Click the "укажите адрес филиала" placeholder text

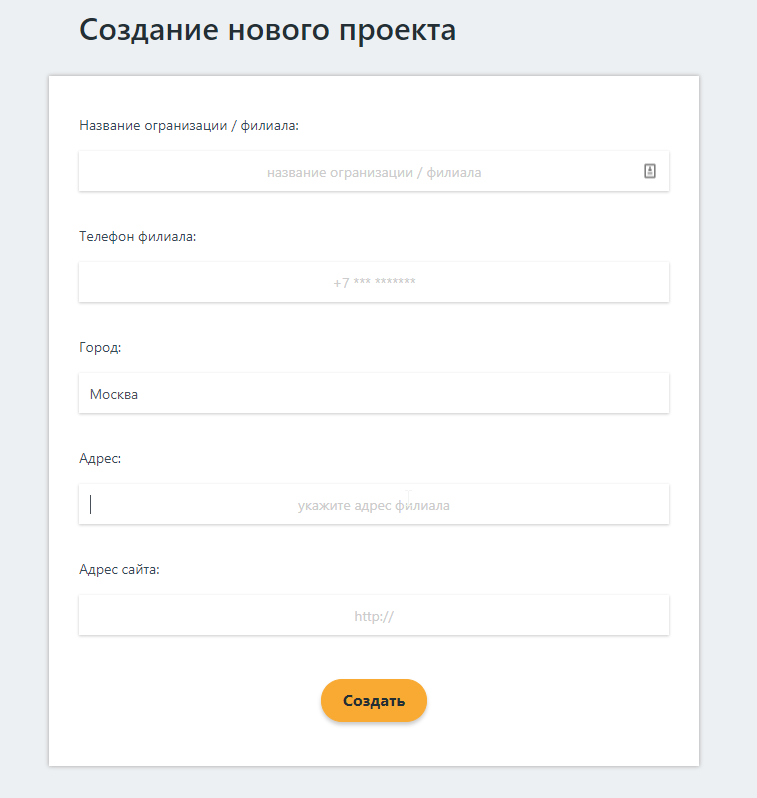click(374, 506)
